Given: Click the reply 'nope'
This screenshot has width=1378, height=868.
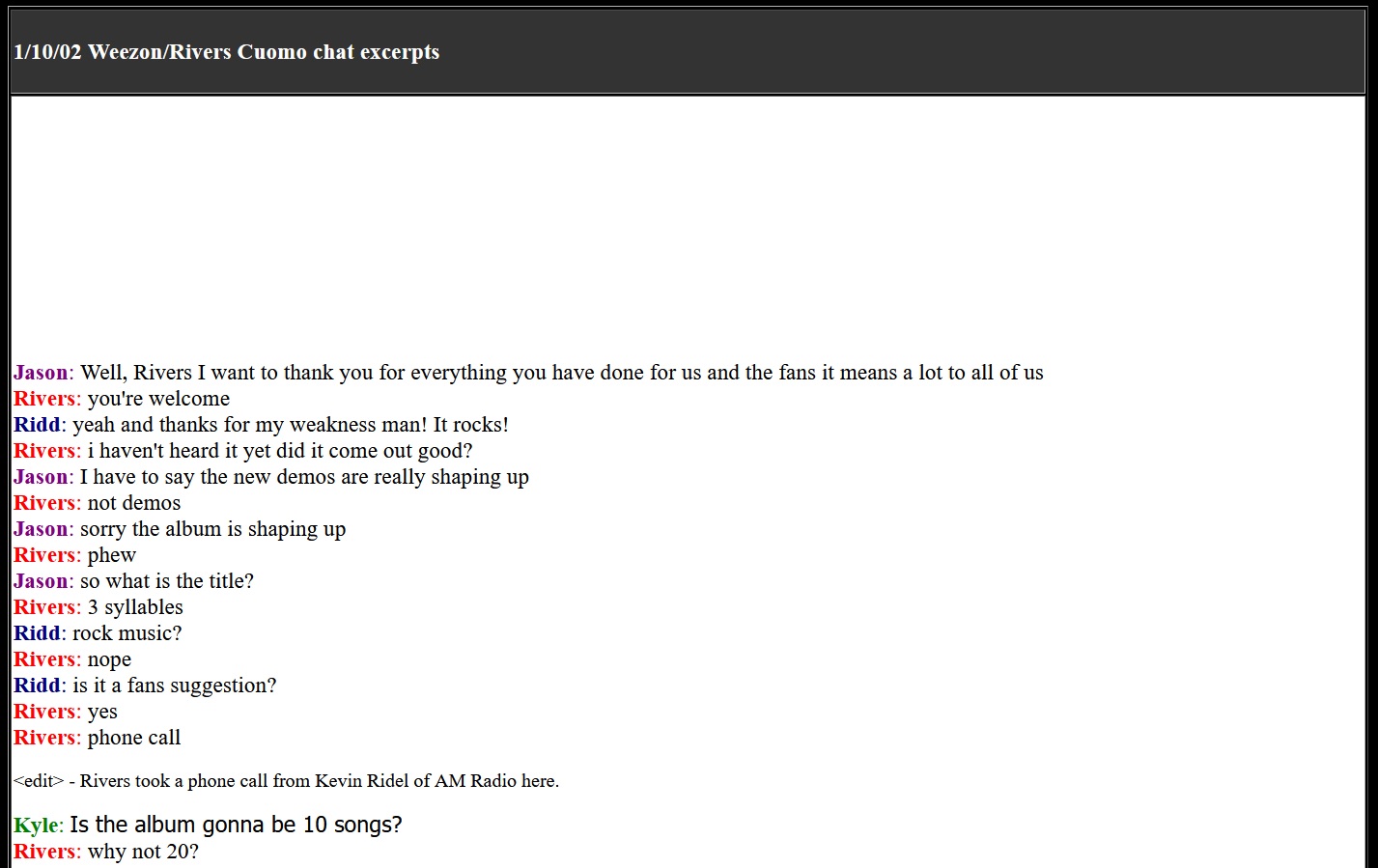Looking at the screenshot, I should [109, 659].
